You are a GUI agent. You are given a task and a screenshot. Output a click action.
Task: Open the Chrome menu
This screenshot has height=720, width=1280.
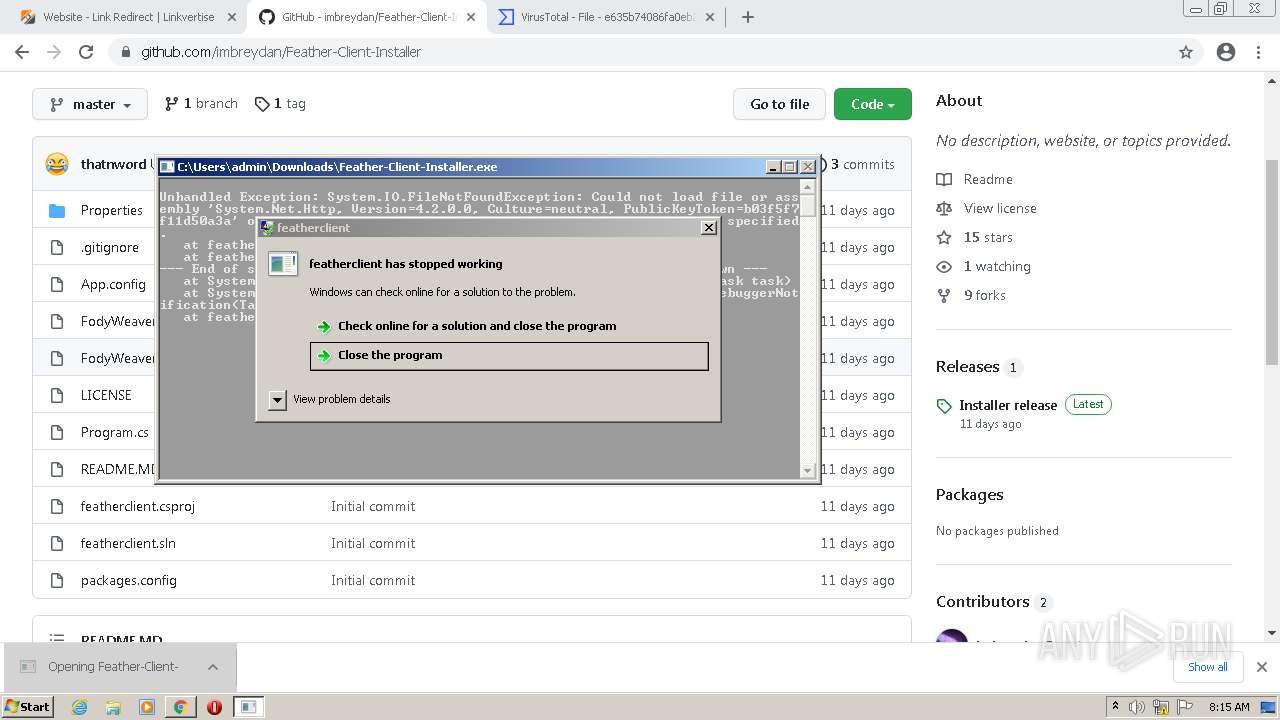point(1259,52)
